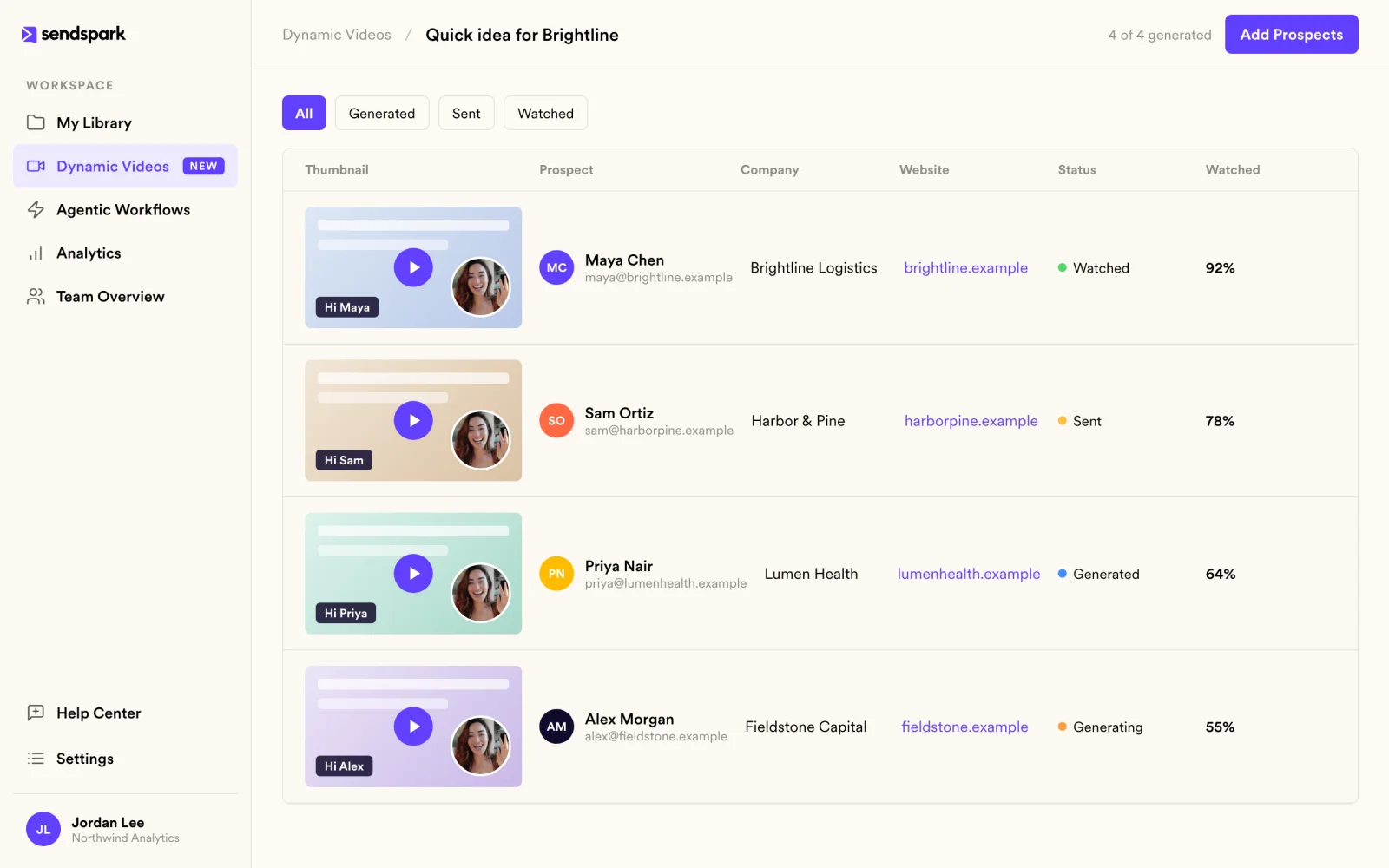This screenshot has height=868, width=1389.
Task: Open Help Center
Action: tap(125, 713)
